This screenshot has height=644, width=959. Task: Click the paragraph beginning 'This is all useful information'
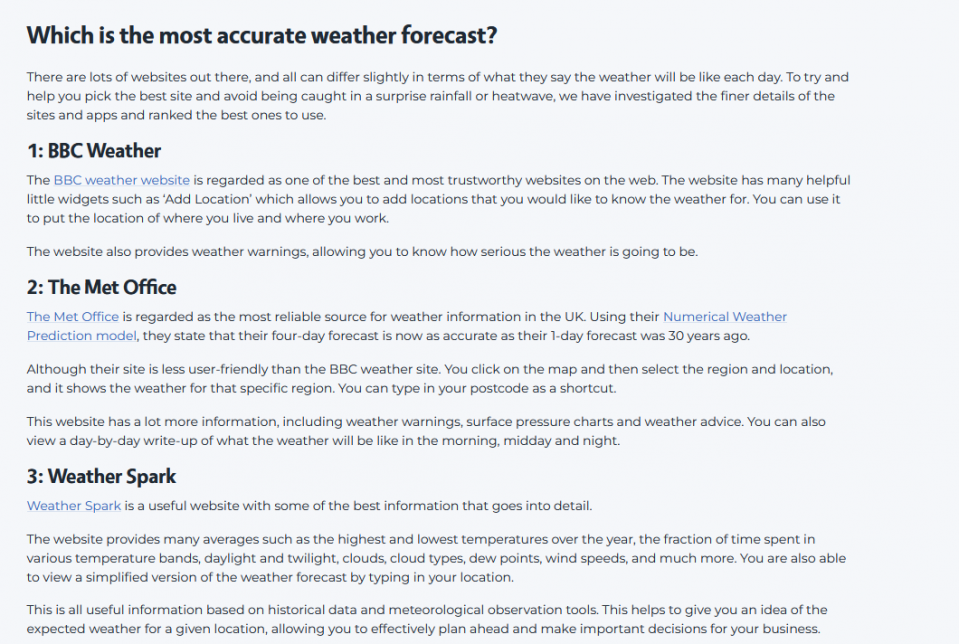[427, 619]
